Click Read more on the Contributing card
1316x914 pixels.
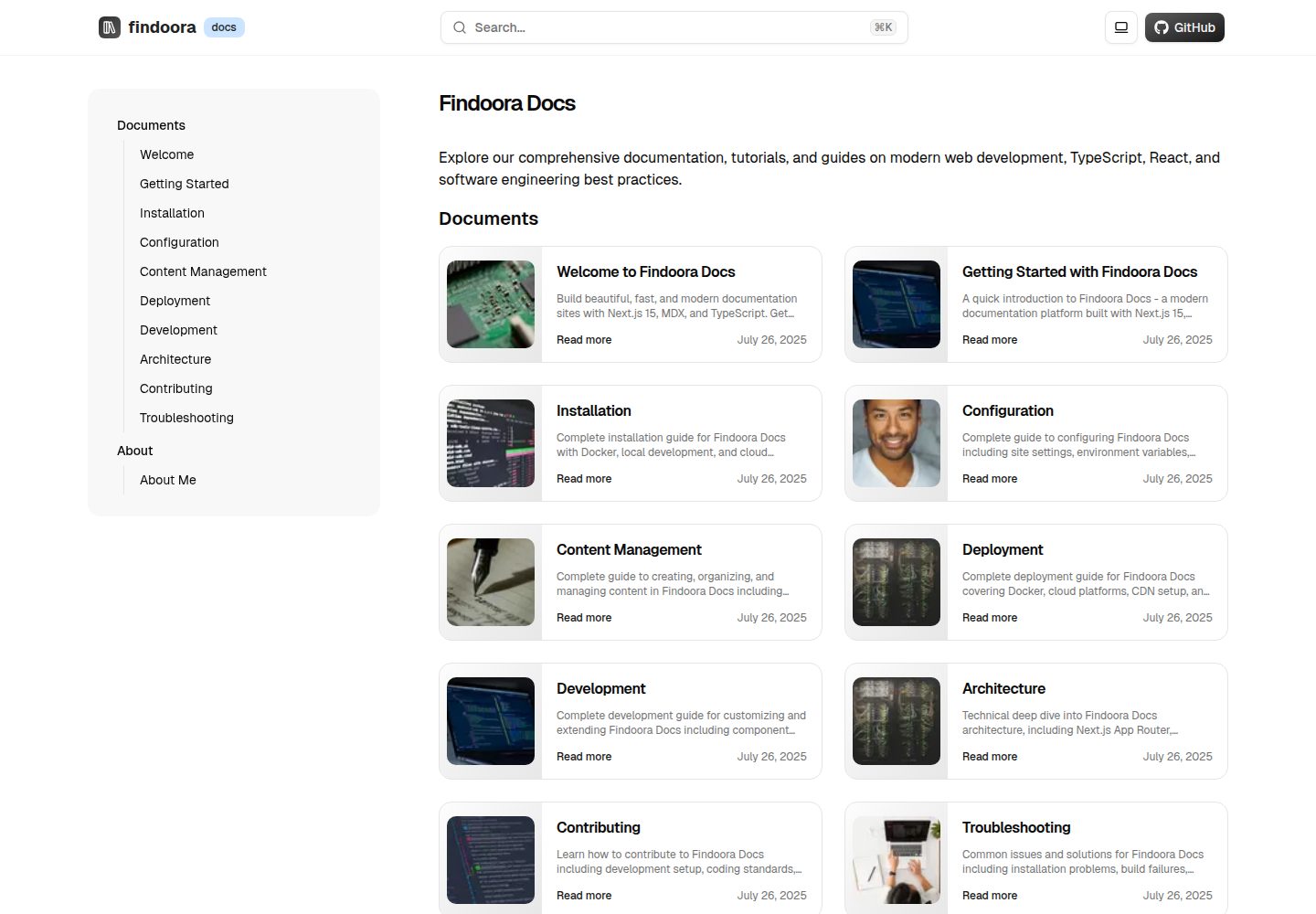584,896
